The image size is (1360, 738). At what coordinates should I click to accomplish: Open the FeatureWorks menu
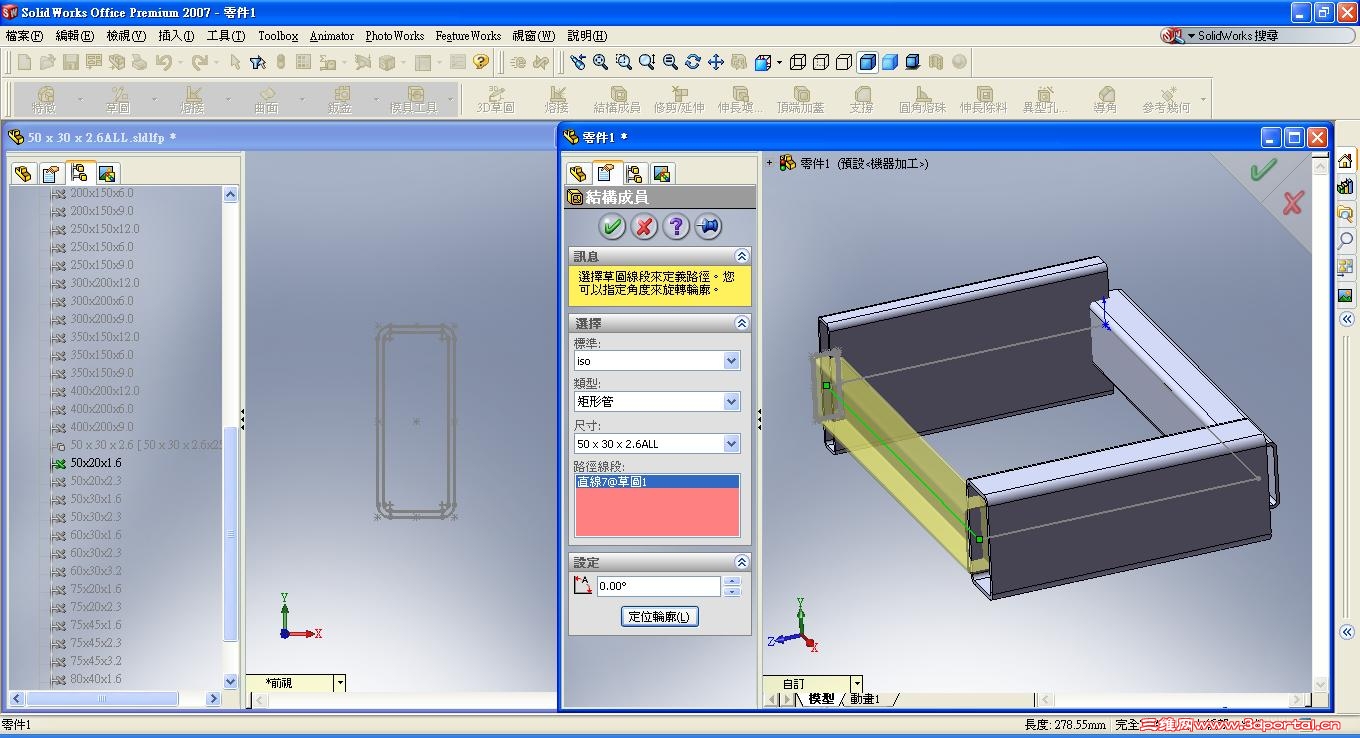(x=468, y=36)
